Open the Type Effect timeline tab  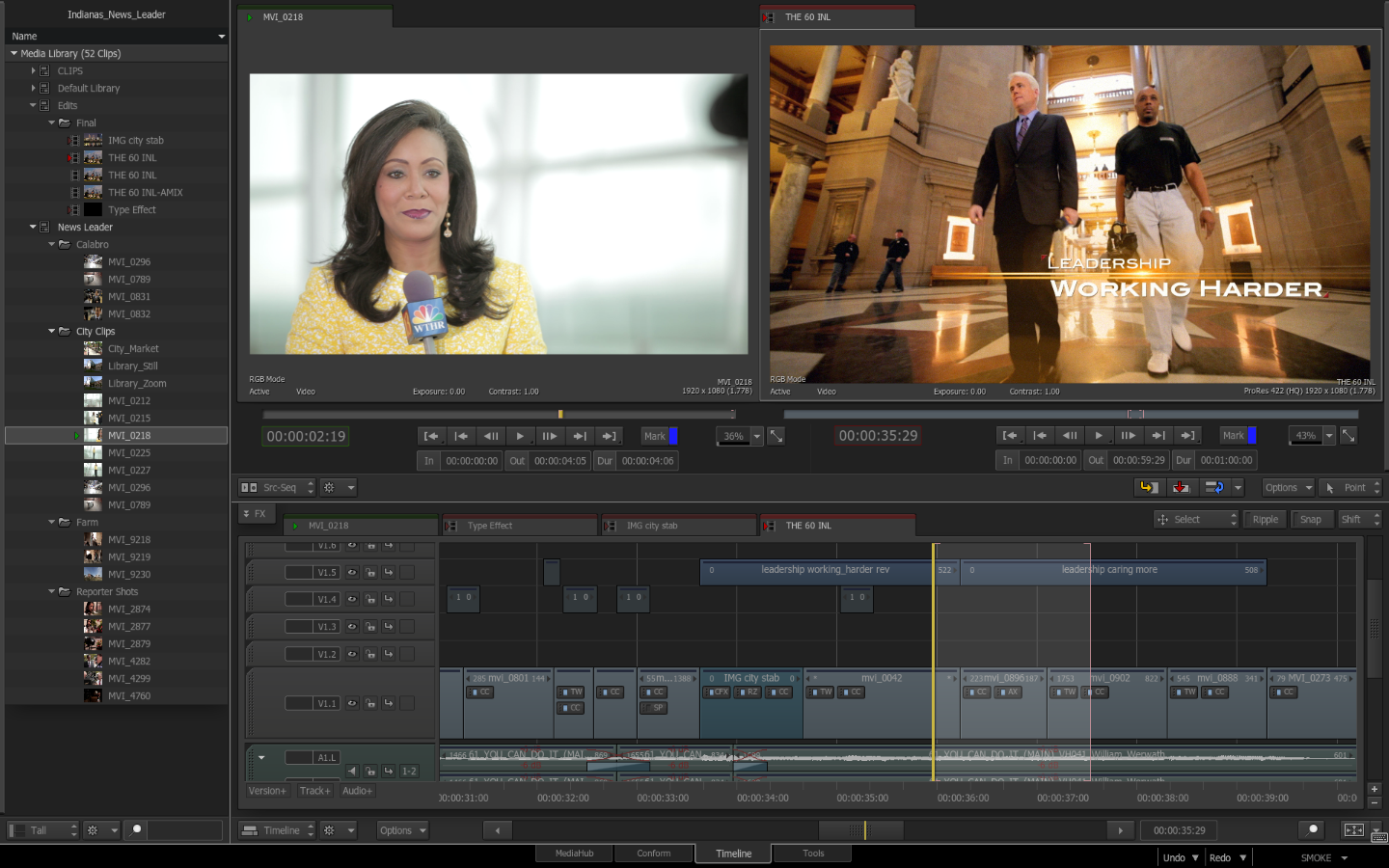[490, 526]
